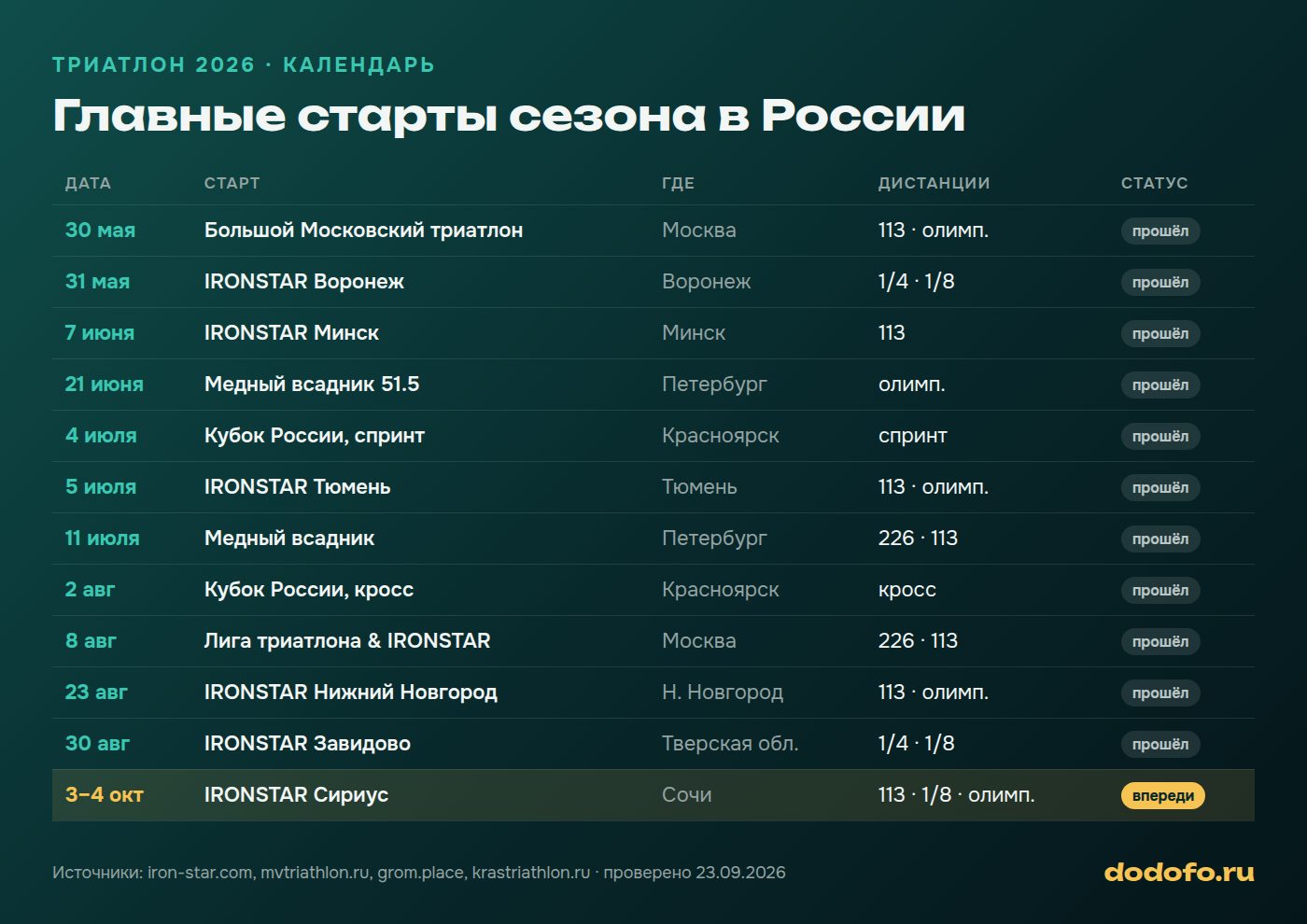This screenshot has width=1307, height=924.
Task: Click the 'СТАТУС' column header
Action: (1154, 183)
